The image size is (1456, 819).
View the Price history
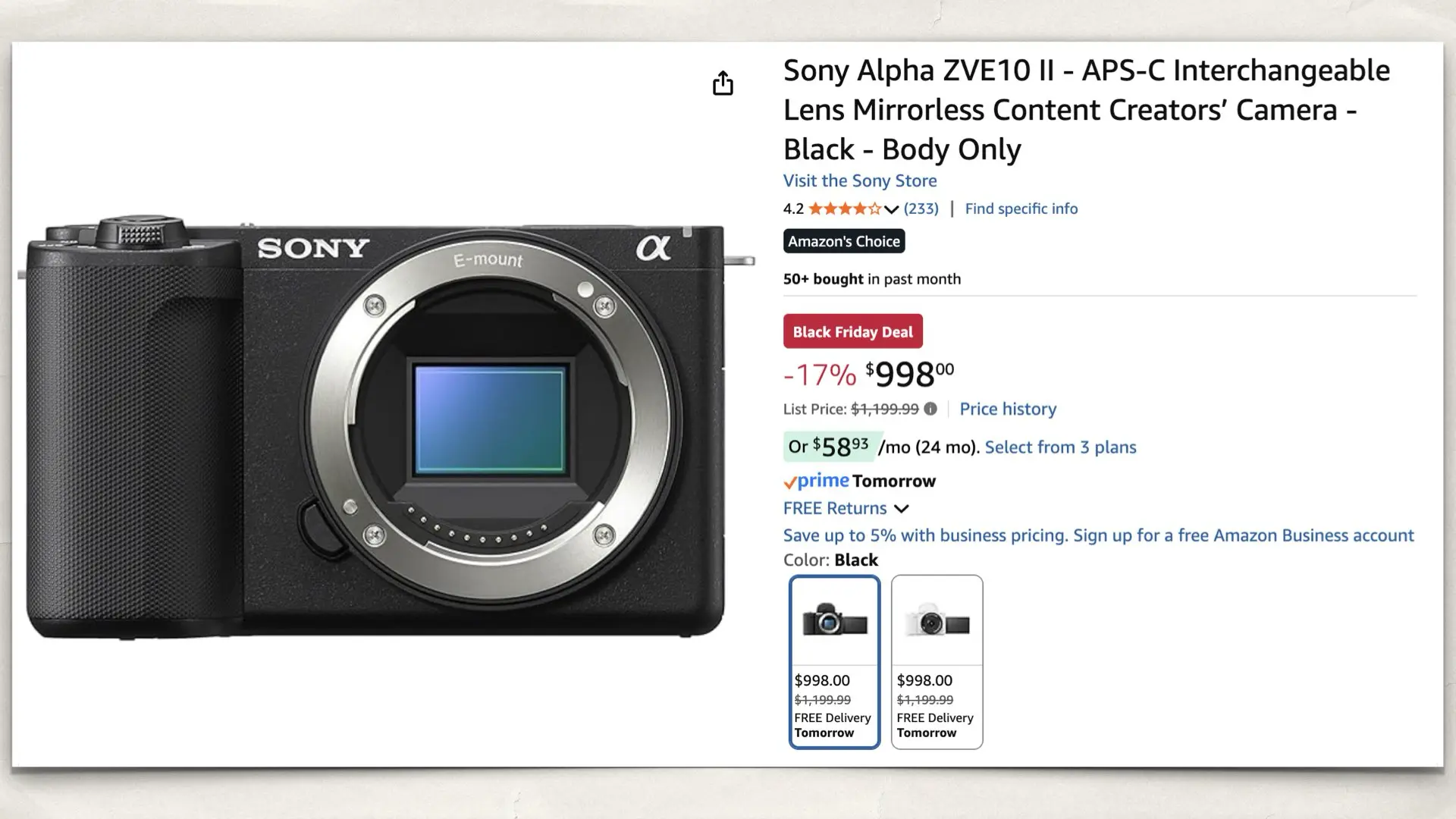[1008, 409]
